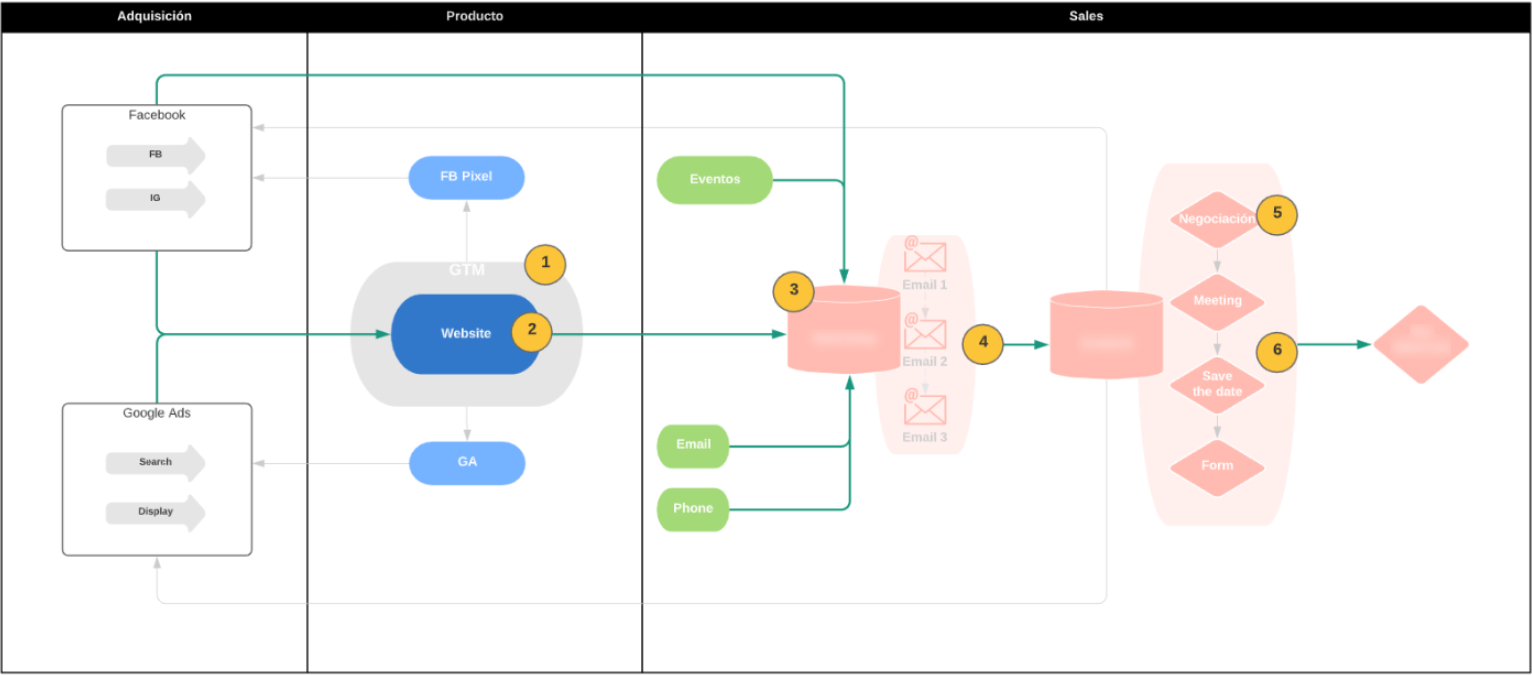Select the Email 3 envelope icon
This screenshot has width=1532, height=675.
click(x=925, y=409)
